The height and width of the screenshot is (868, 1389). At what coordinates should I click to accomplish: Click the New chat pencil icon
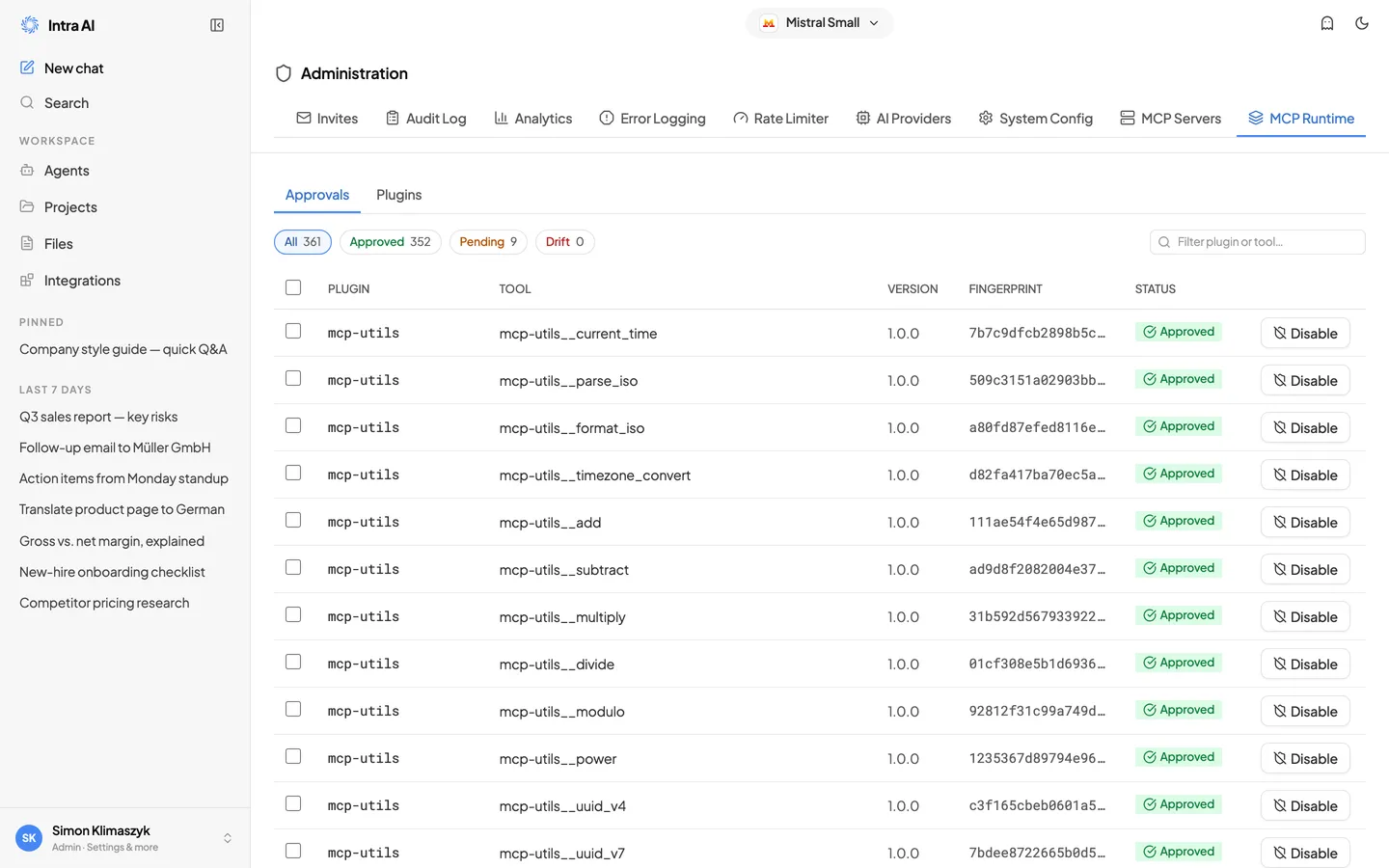pyautogui.click(x=27, y=68)
